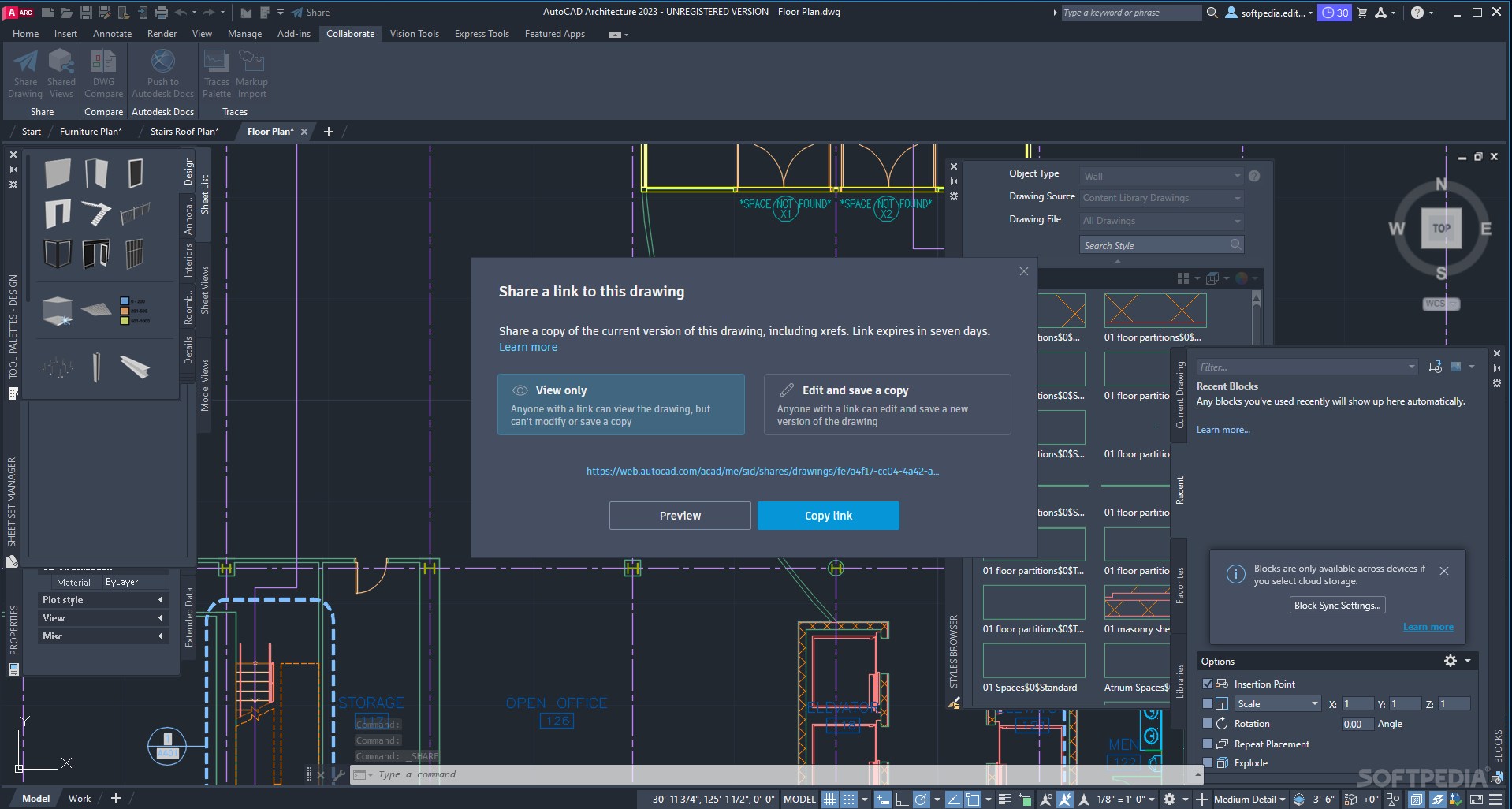Switch to Stairs Roof Plan drawing tab
This screenshot has height=809, width=1512.
pyautogui.click(x=184, y=132)
